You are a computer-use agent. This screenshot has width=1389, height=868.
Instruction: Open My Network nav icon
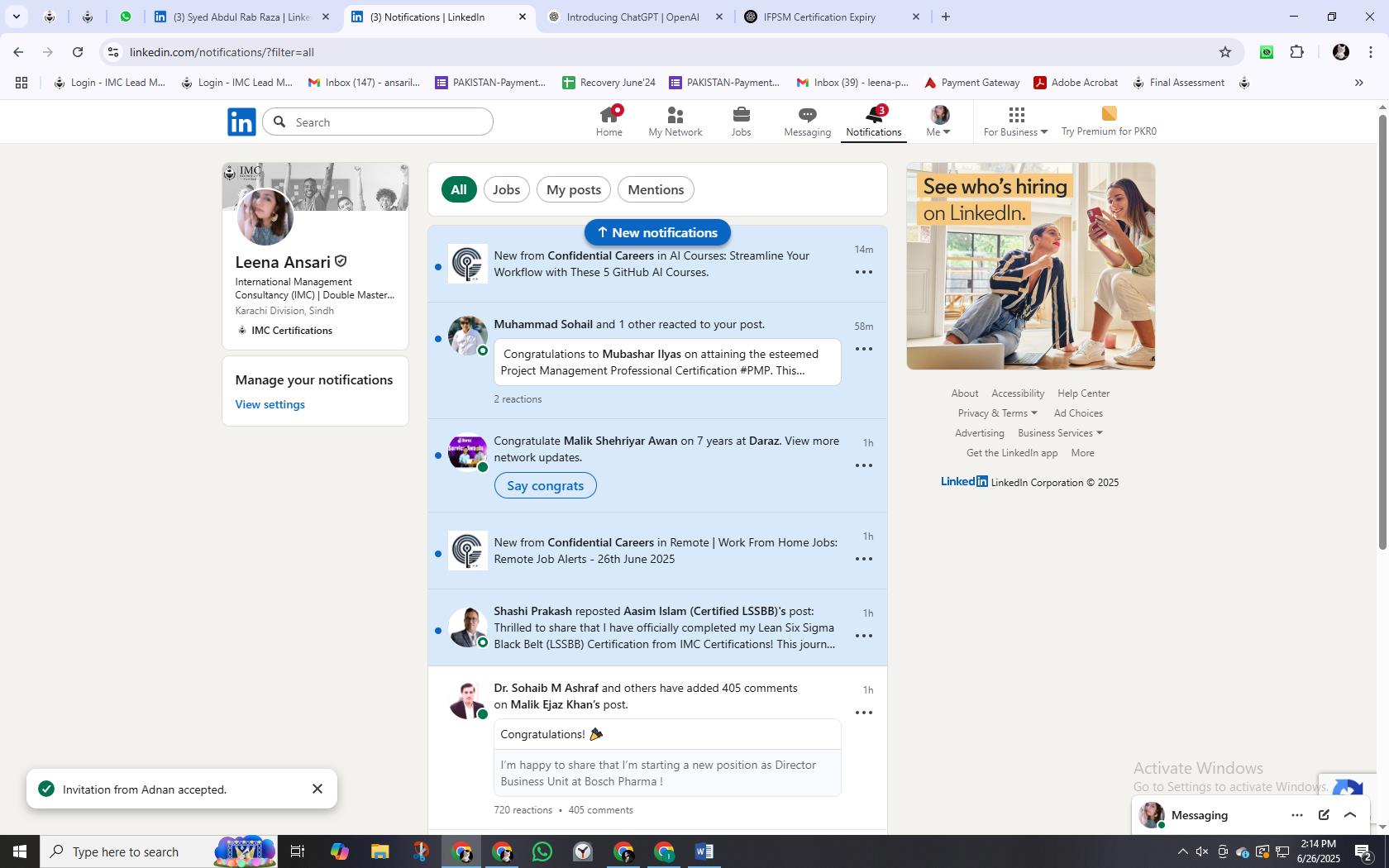675,121
